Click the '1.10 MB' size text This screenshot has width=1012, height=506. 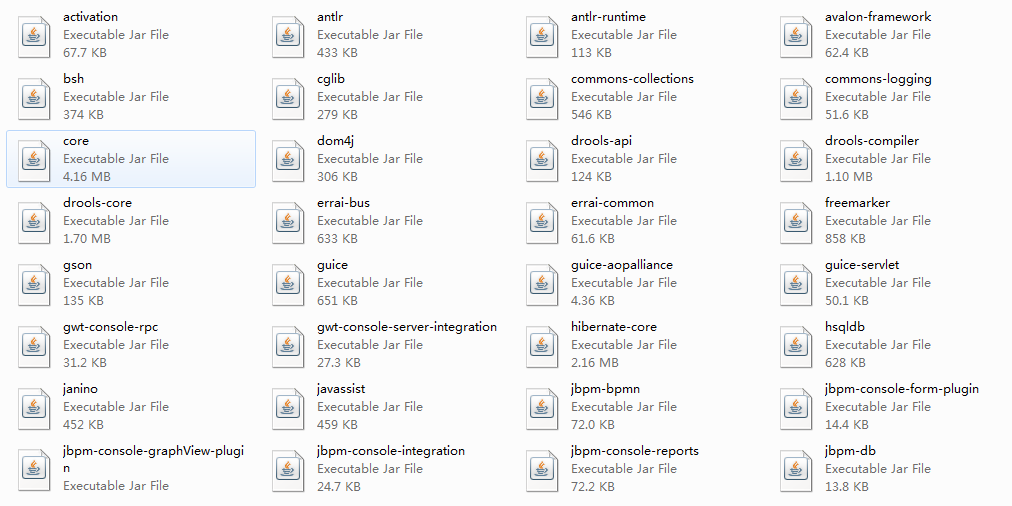coord(848,176)
